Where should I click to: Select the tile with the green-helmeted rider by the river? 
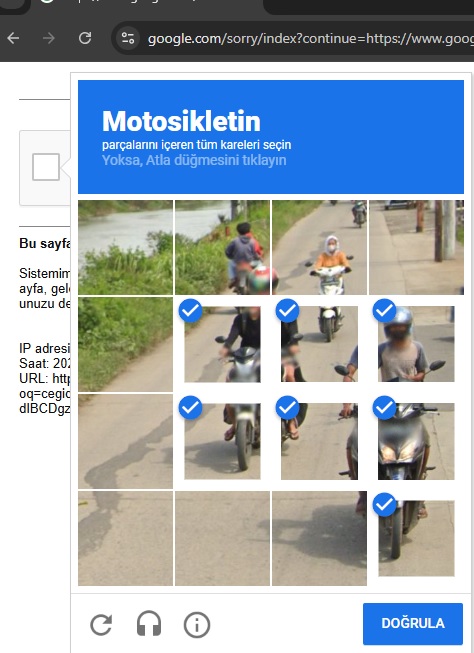(222, 247)
